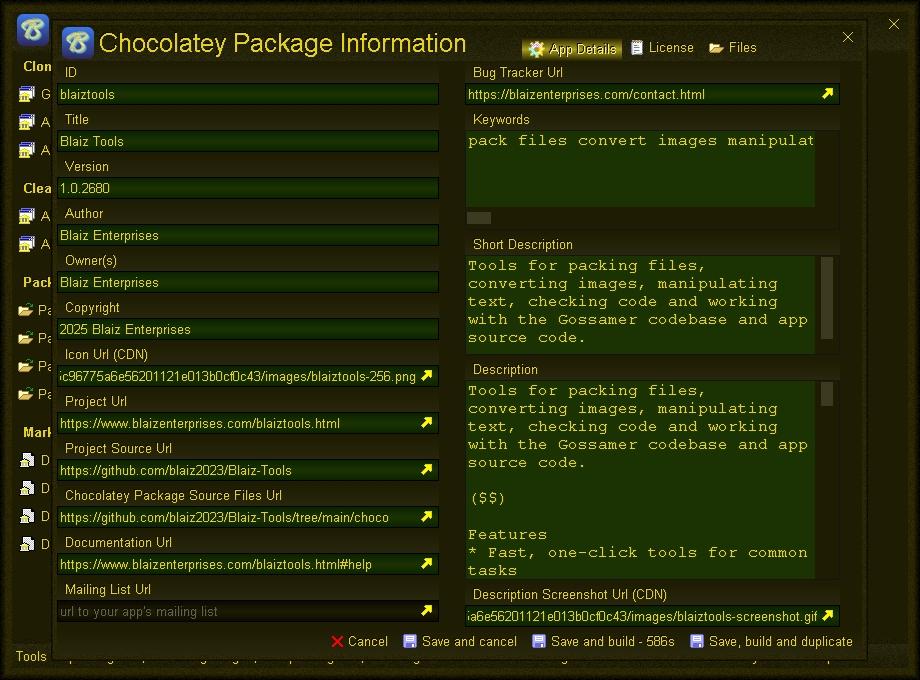Cancel the package information dialog

[359, 641]
